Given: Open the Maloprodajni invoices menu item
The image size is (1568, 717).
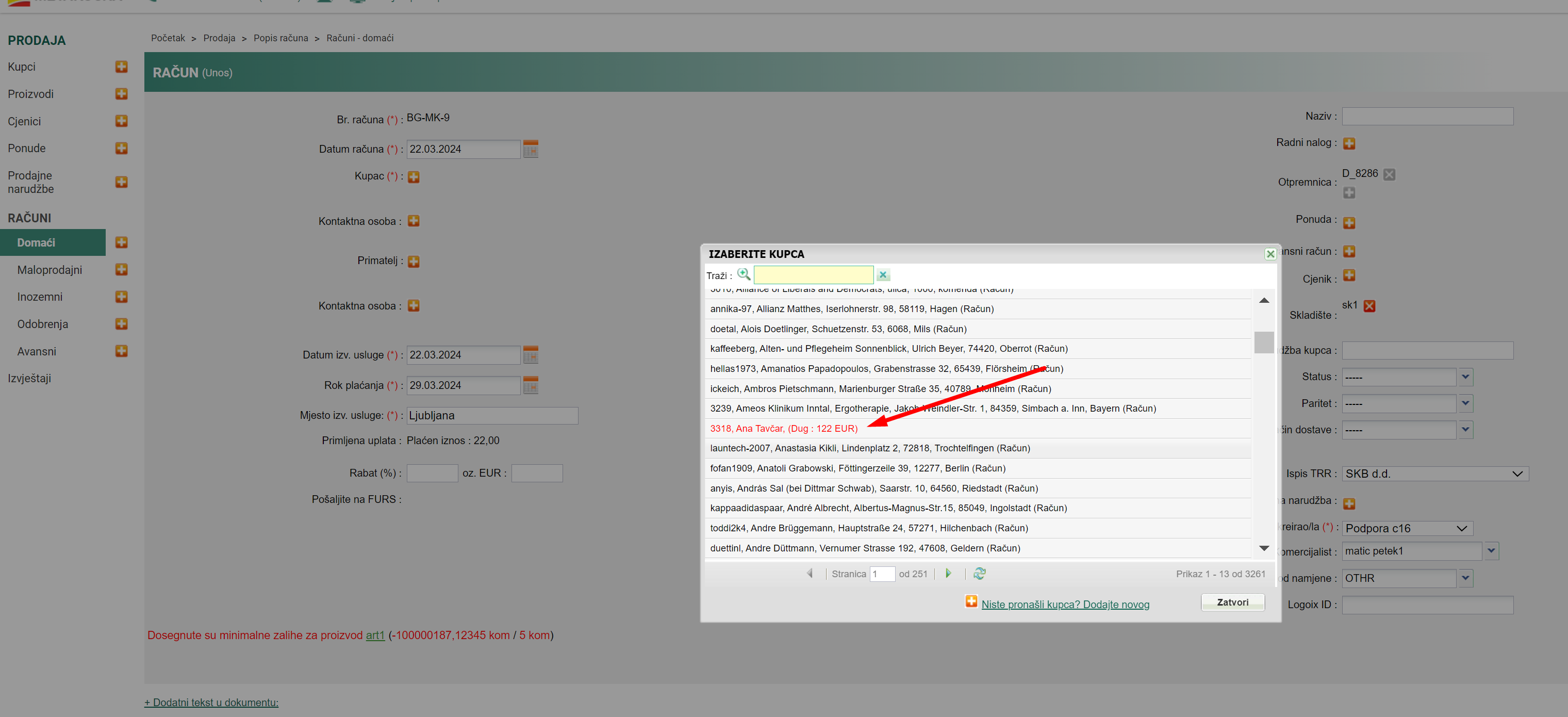Looking at the screenshot, I should 49,270.
